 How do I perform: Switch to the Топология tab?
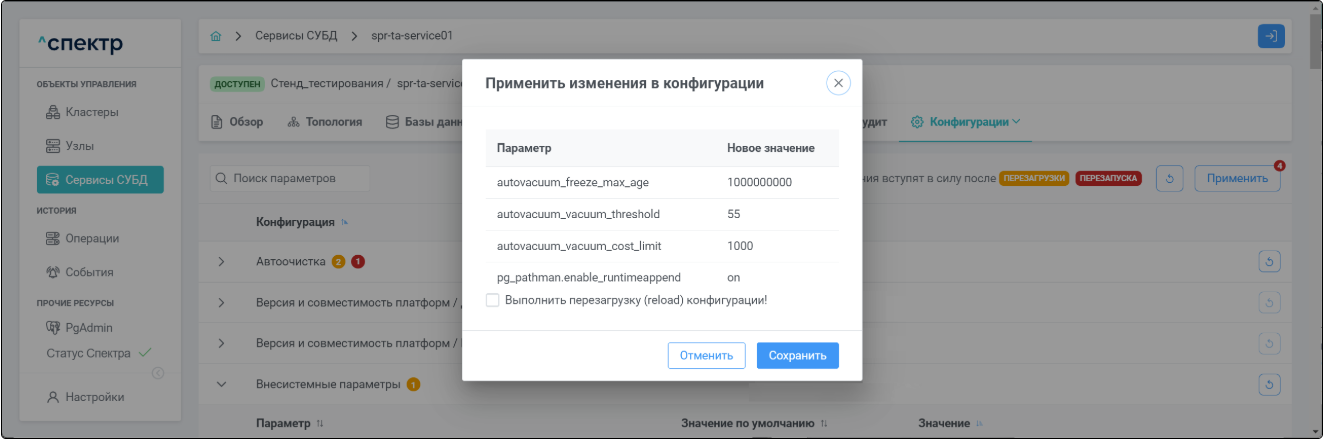[x=324, y=122]
